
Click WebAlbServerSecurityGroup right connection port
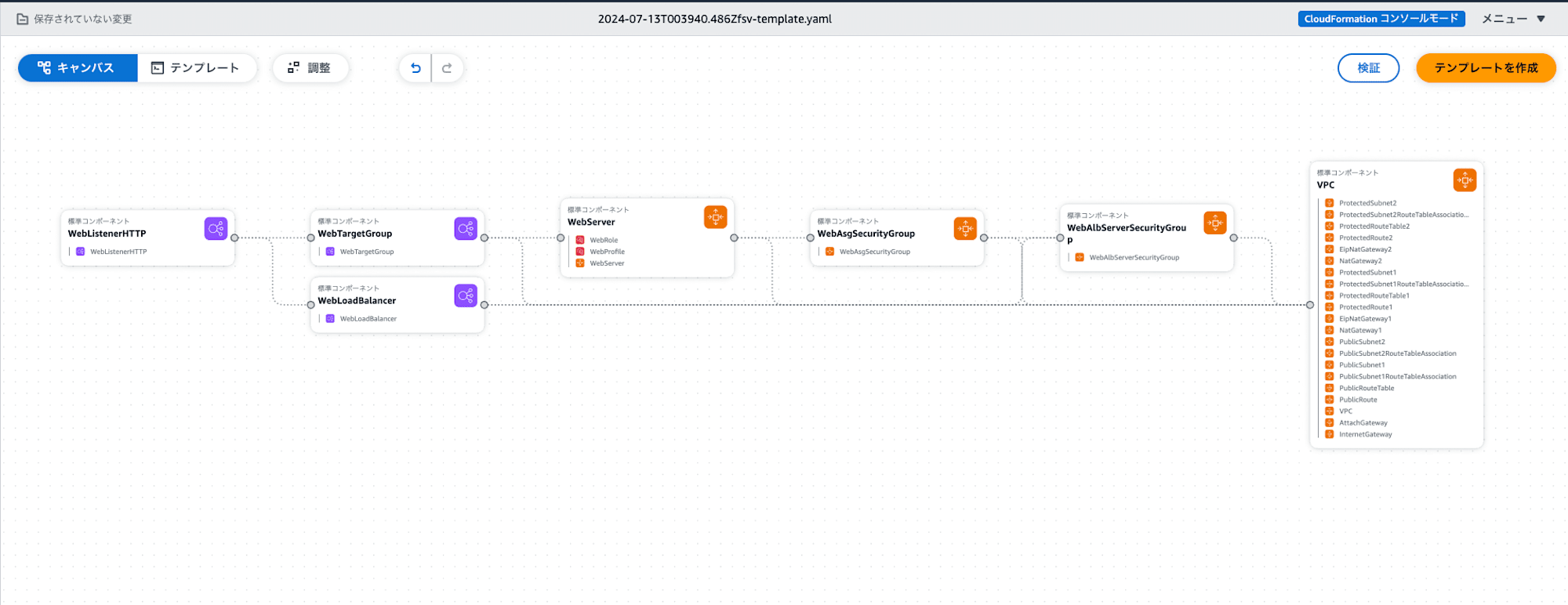(1234, 237)
